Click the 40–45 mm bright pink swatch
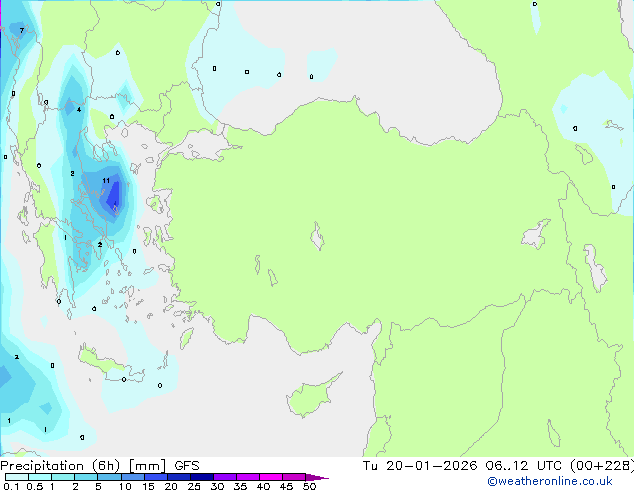 pyautogui.click(x=271, y=477)
